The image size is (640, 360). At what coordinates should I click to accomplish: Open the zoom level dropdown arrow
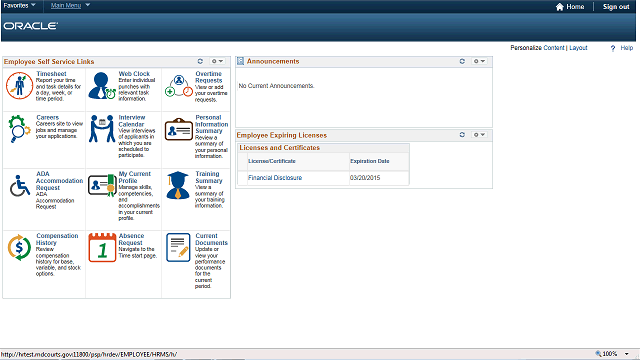click(627, 354)
